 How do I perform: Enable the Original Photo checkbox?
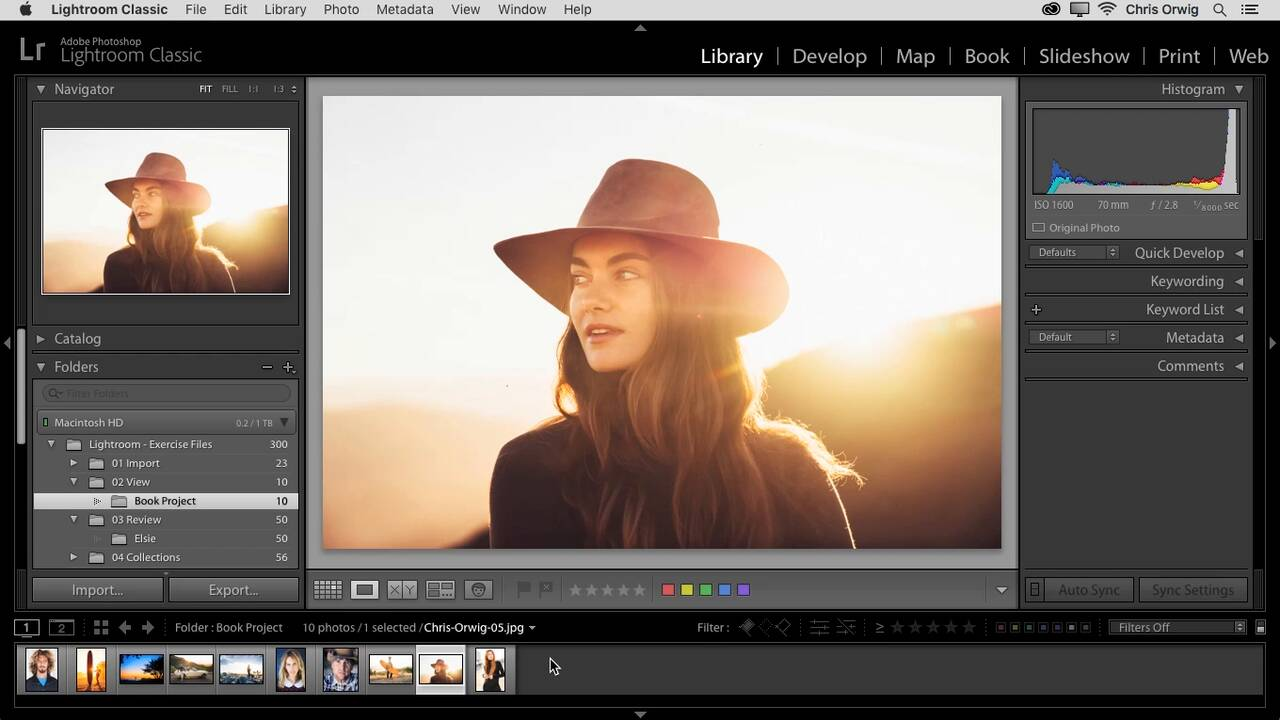click(1038, 228)
